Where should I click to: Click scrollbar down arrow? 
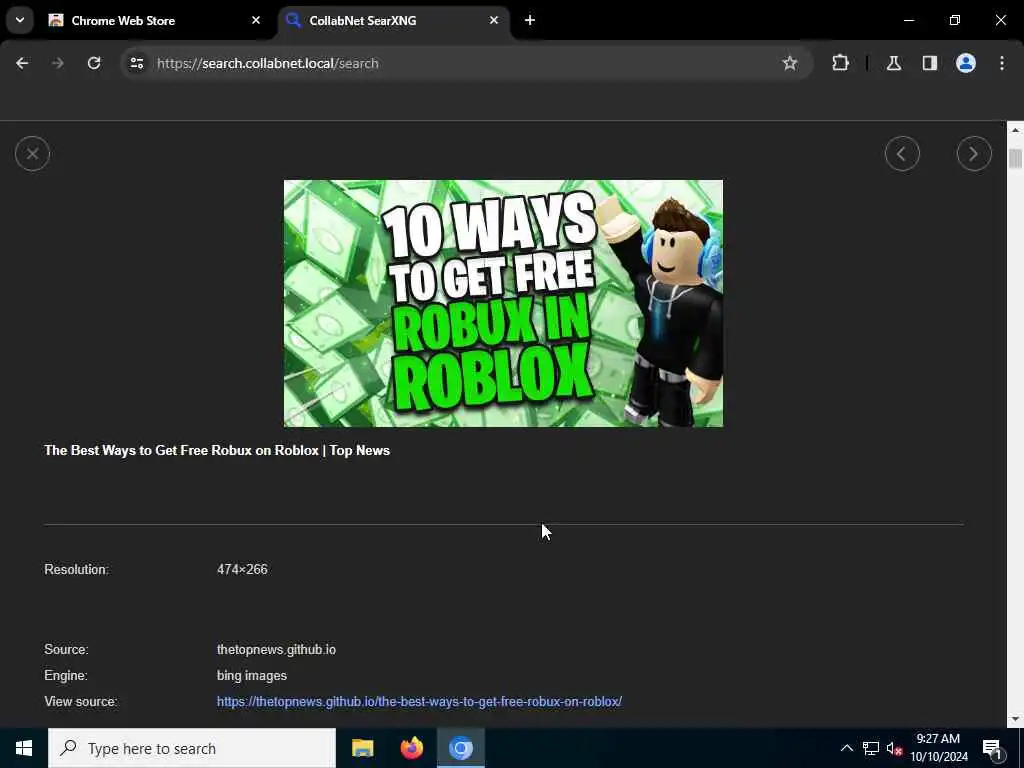(1015, 720)
